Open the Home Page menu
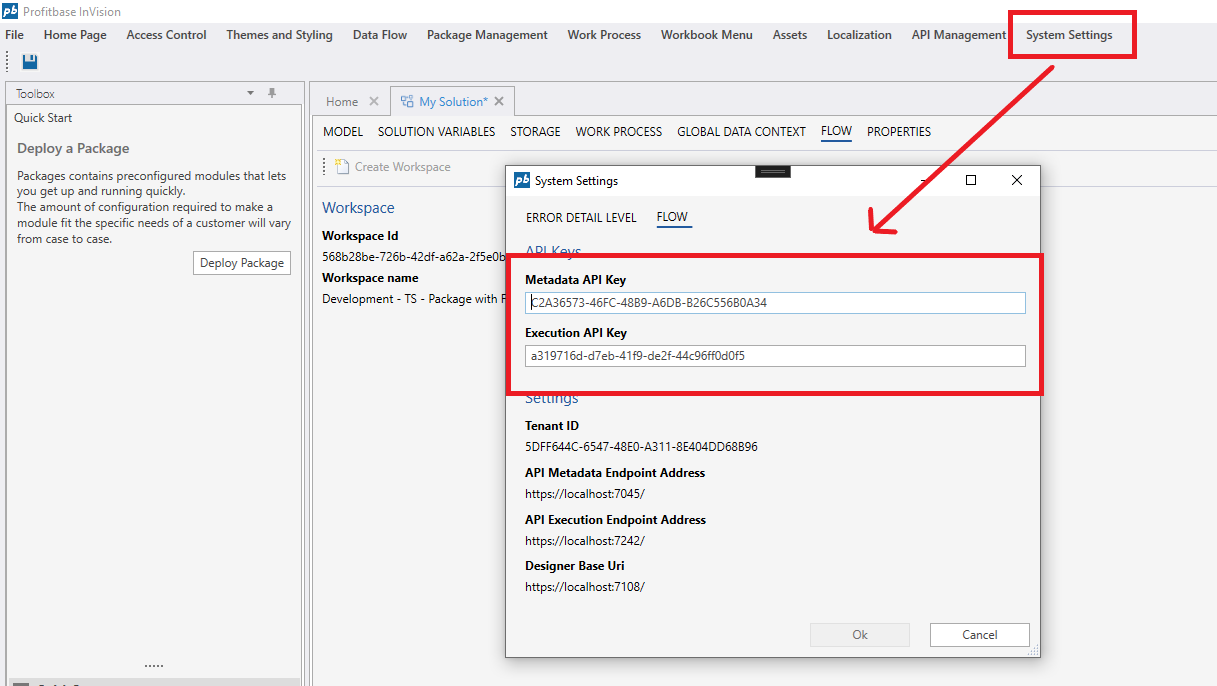The height and width of the screenshot is (686, 1217). coord(75,35)
